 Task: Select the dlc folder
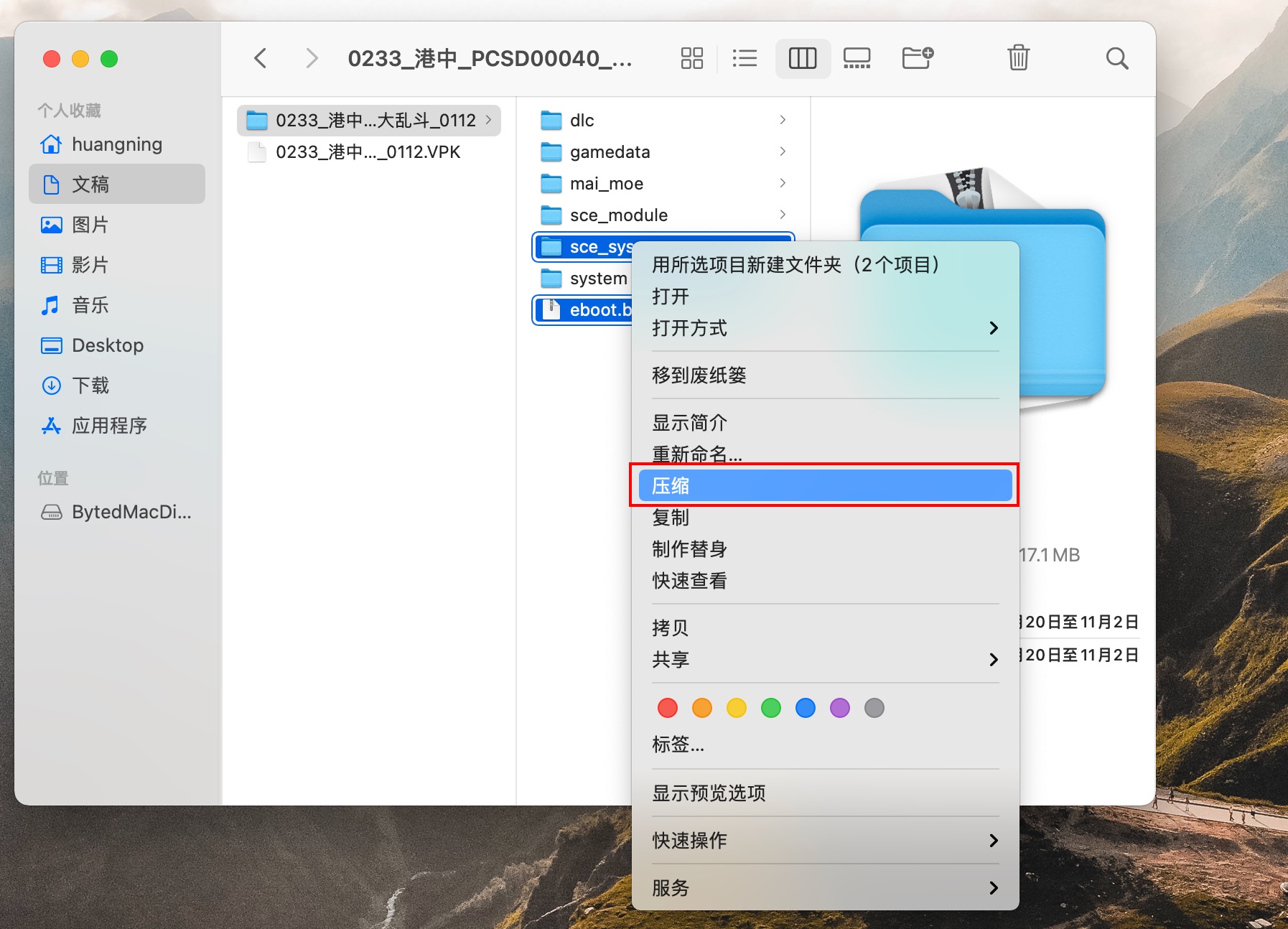point(663,121)
